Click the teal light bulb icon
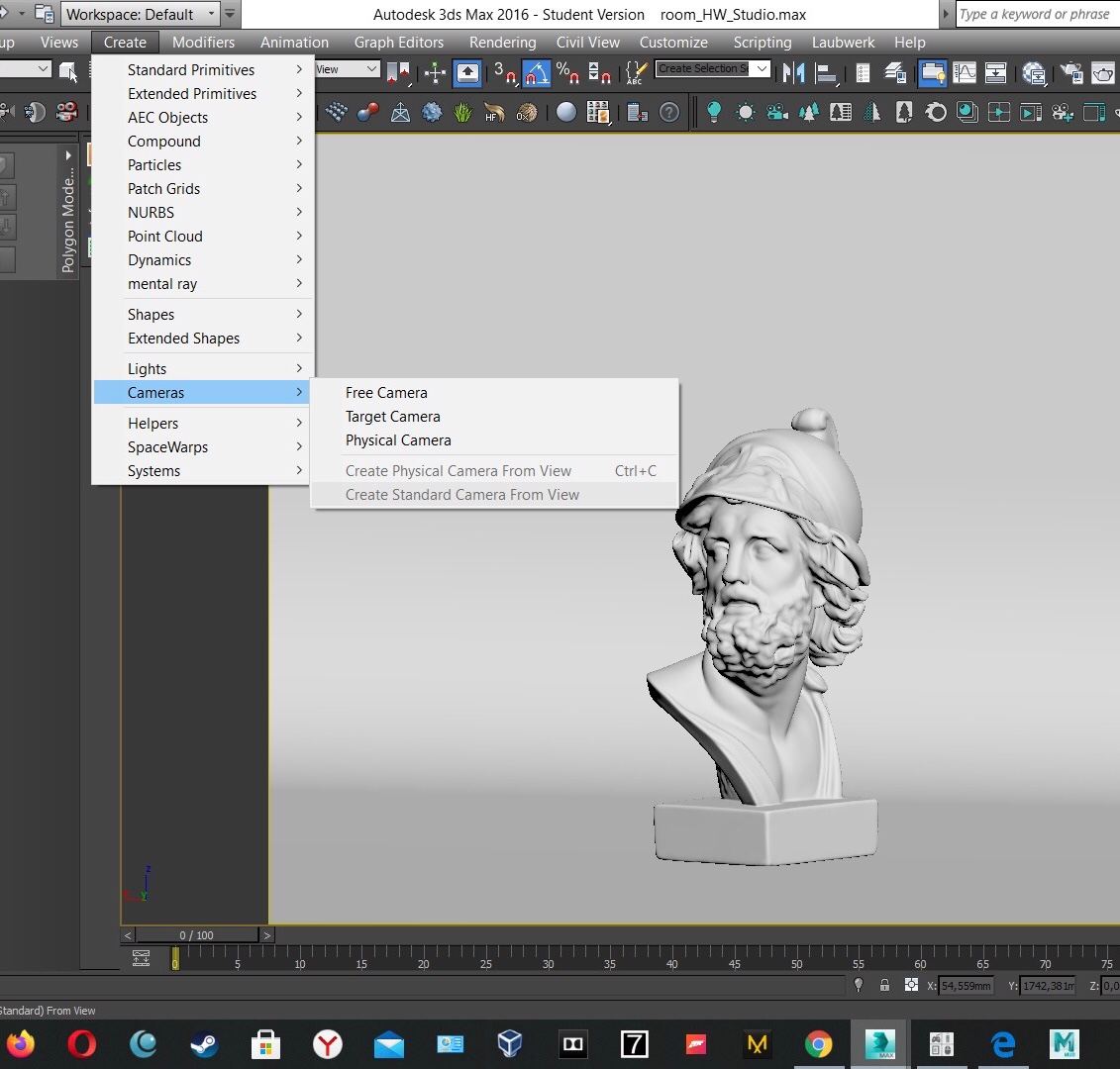The width and height of the screenshot is (1120, 1069). 714,112
